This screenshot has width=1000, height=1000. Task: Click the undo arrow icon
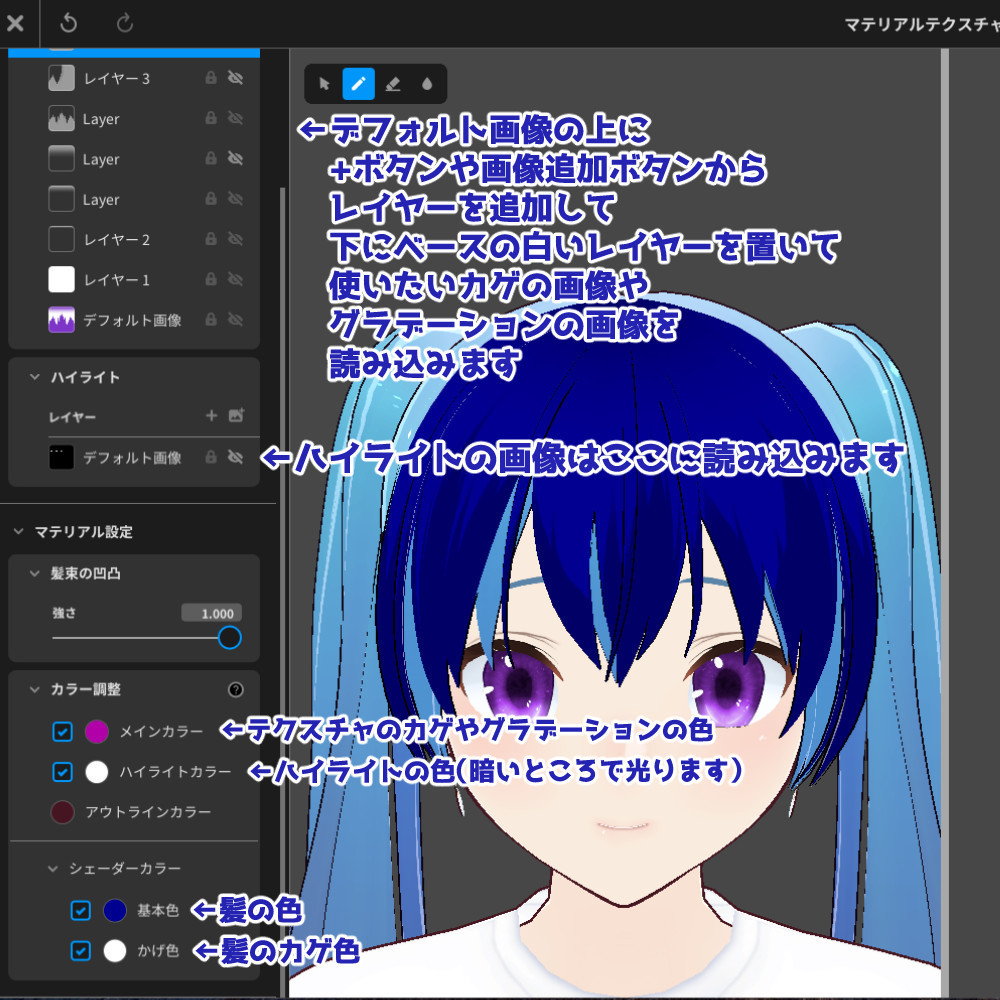[x=67, y=24]
